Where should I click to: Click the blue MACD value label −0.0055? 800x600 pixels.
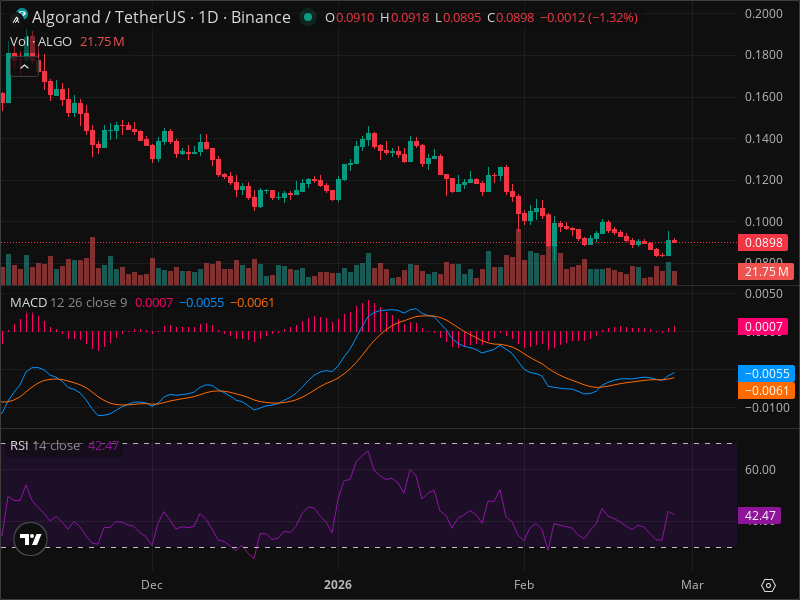tap(766, 373)
